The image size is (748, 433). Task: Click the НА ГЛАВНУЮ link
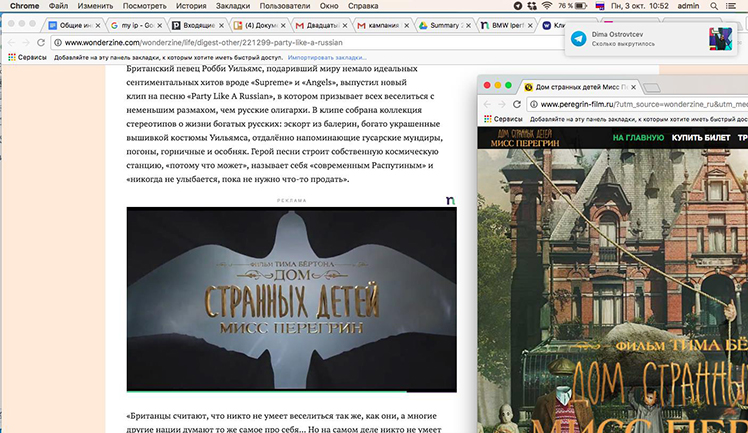pos(638,137)
